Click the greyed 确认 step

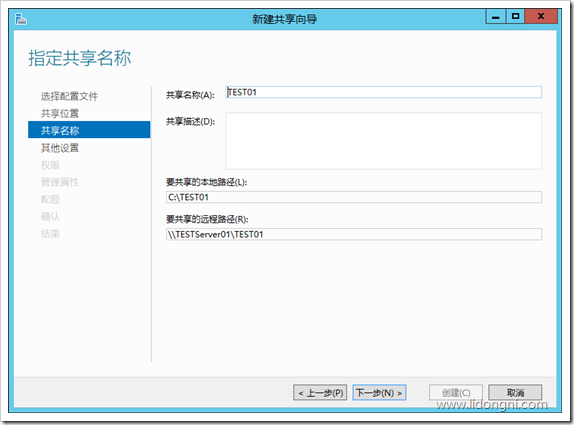(x=50, y=216)
